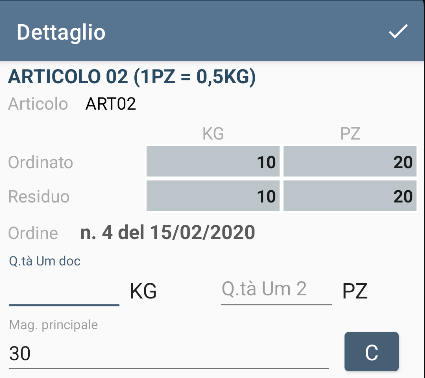Click the Dettaglio title in header
Screen dimensions: 425x378
click(x=61, y=32)
